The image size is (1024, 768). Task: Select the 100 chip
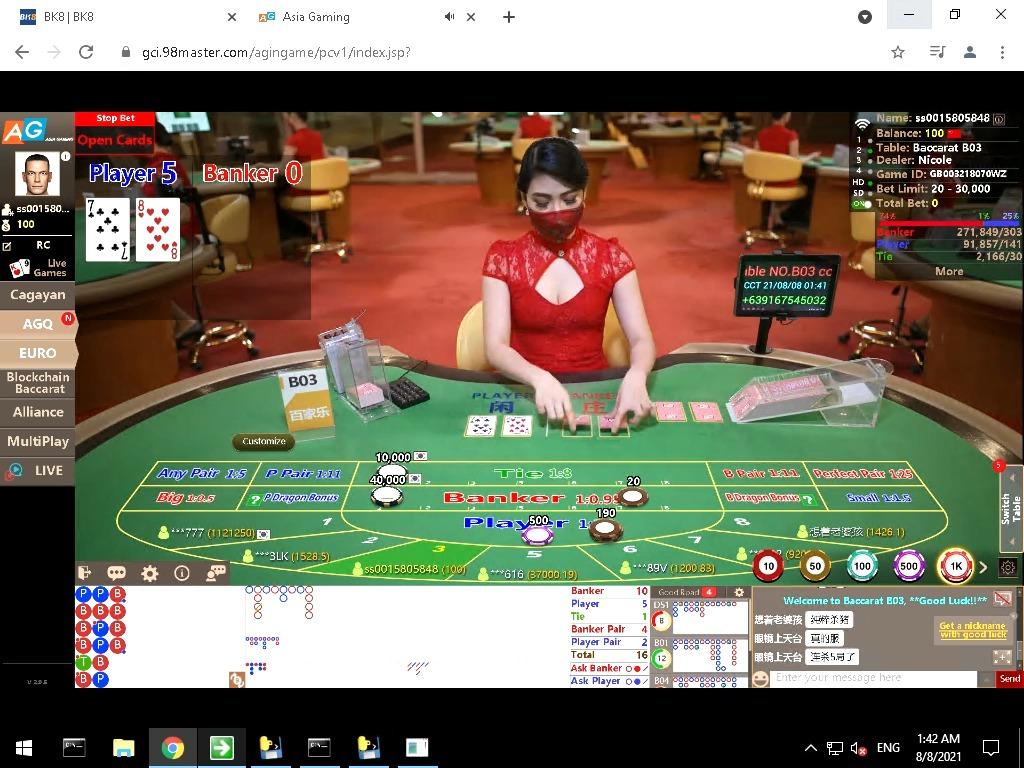coord(862,566)
